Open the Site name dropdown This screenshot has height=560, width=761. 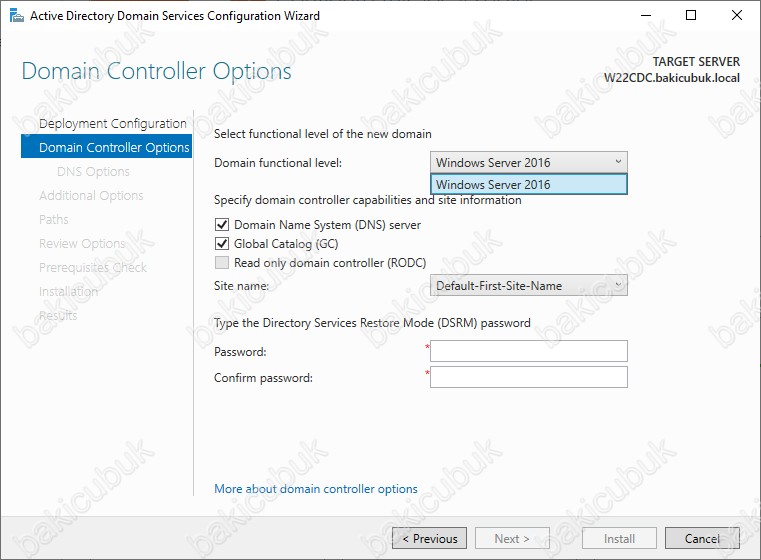click(x=529, y=285)
